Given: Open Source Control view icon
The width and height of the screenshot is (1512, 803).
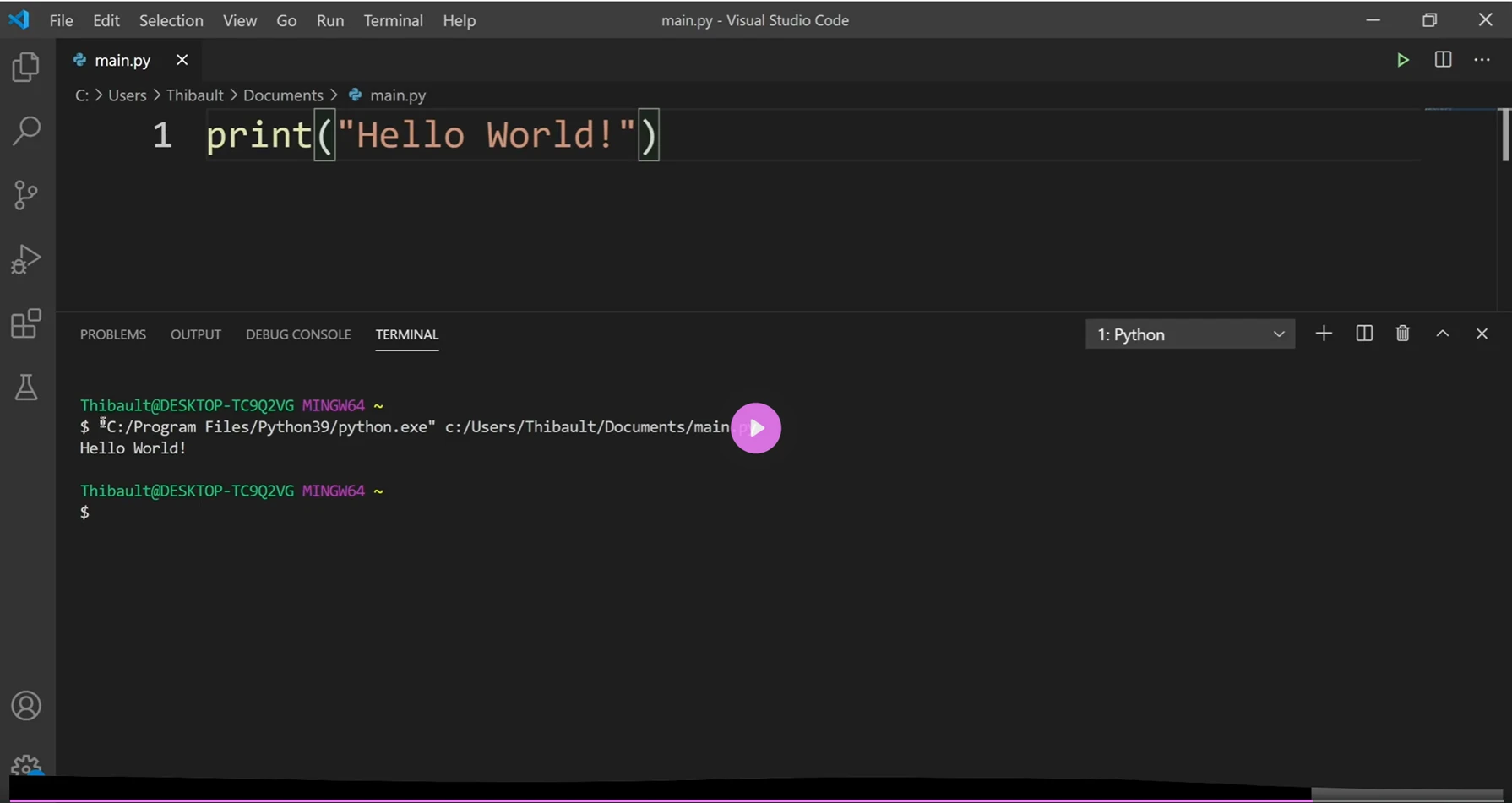Looking at the screenshot, I should coord(26,195).
